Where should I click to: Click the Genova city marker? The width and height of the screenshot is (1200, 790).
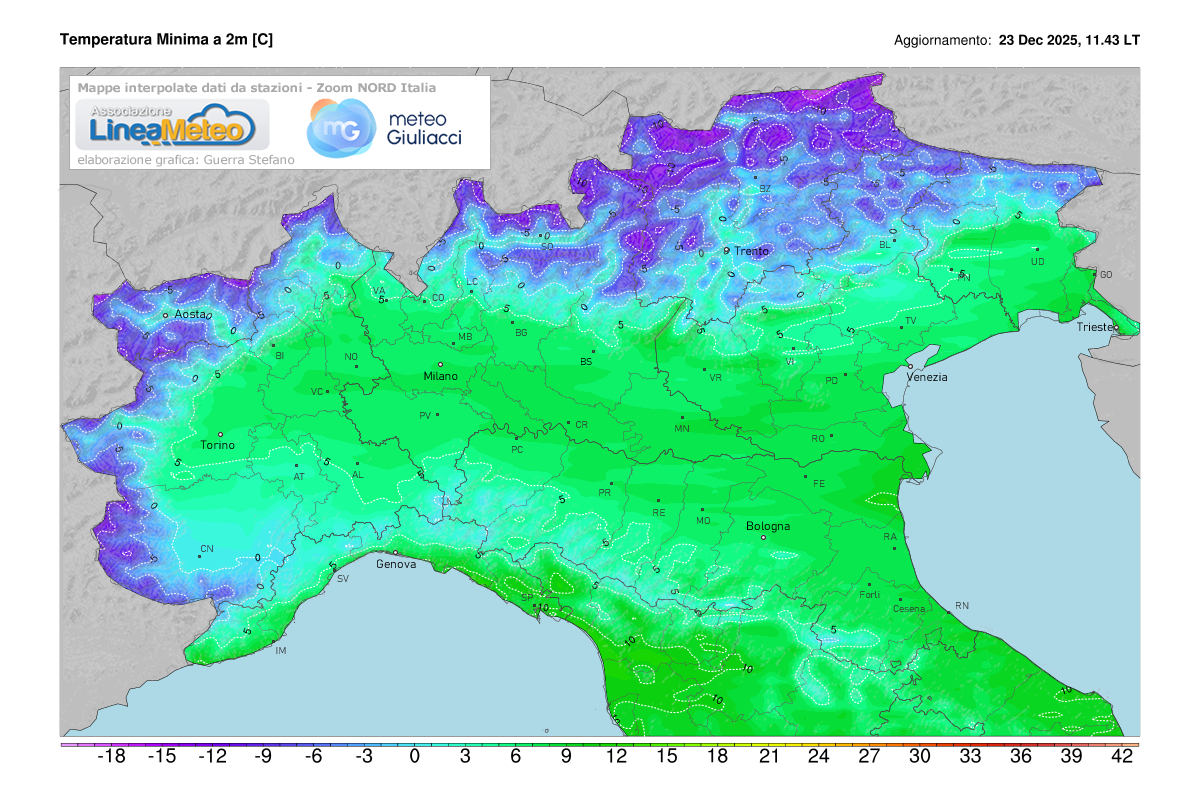pos(395,552)
